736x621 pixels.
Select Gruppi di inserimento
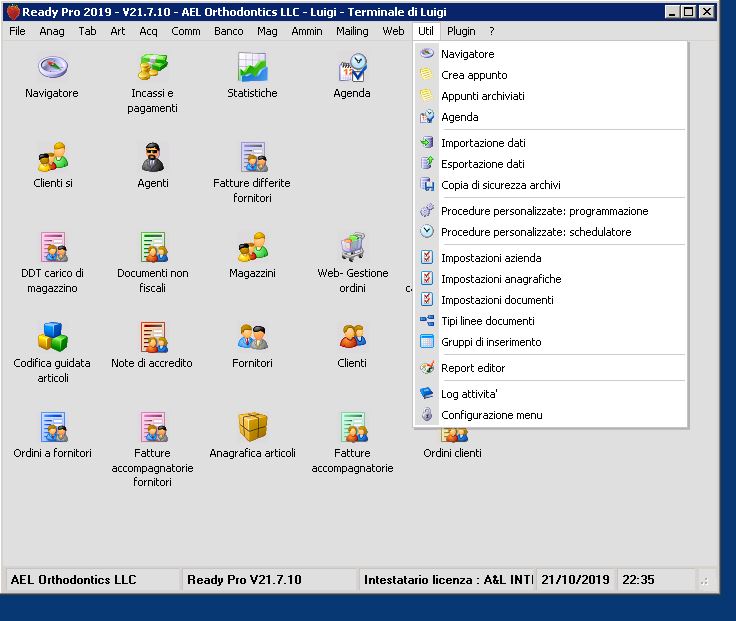551,342
